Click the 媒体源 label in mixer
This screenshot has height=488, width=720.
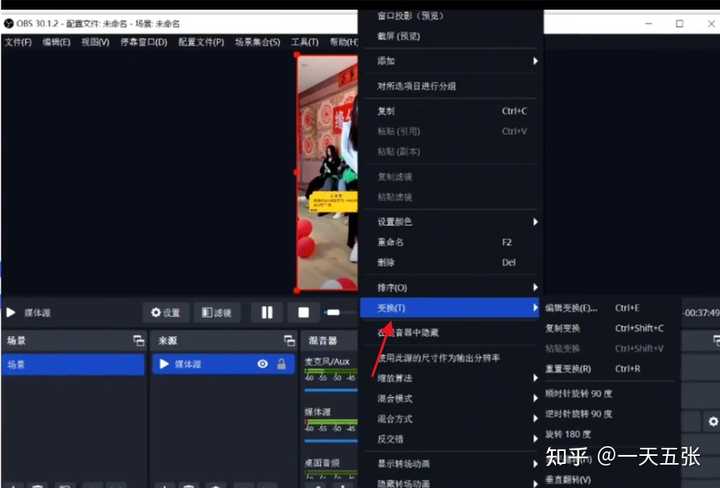(317, 412)
